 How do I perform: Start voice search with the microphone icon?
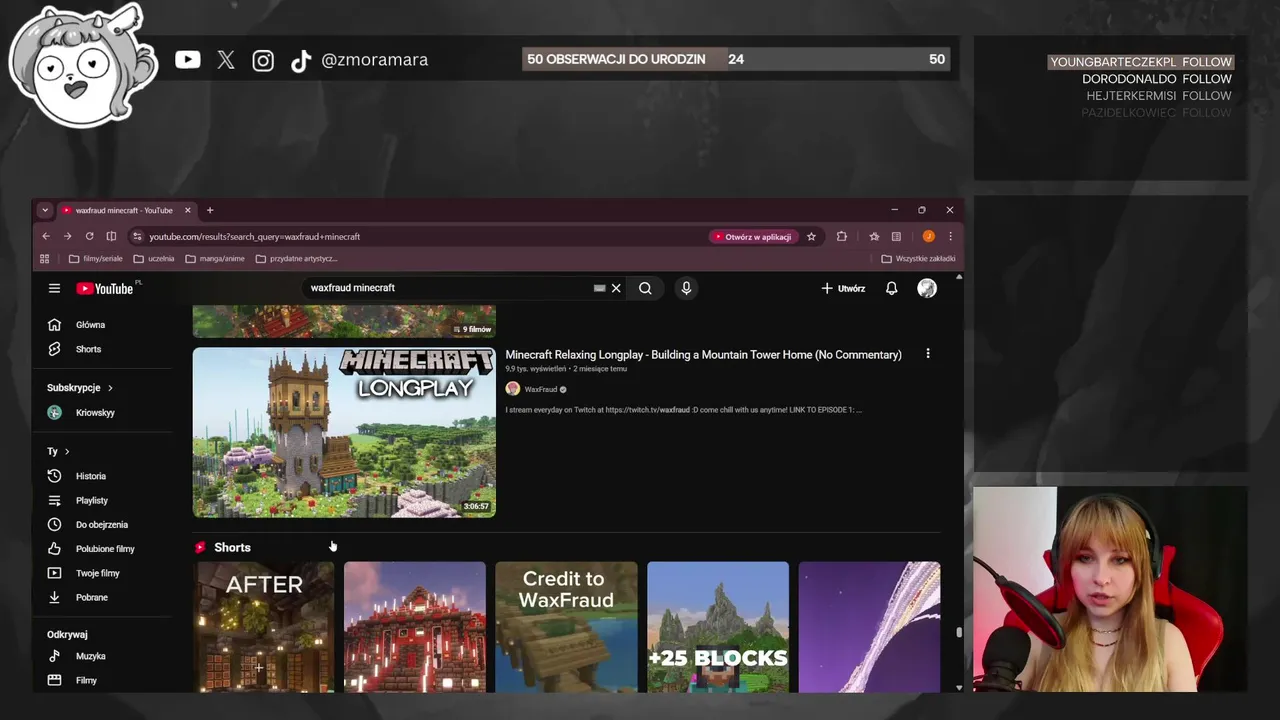tap(686, 288)
